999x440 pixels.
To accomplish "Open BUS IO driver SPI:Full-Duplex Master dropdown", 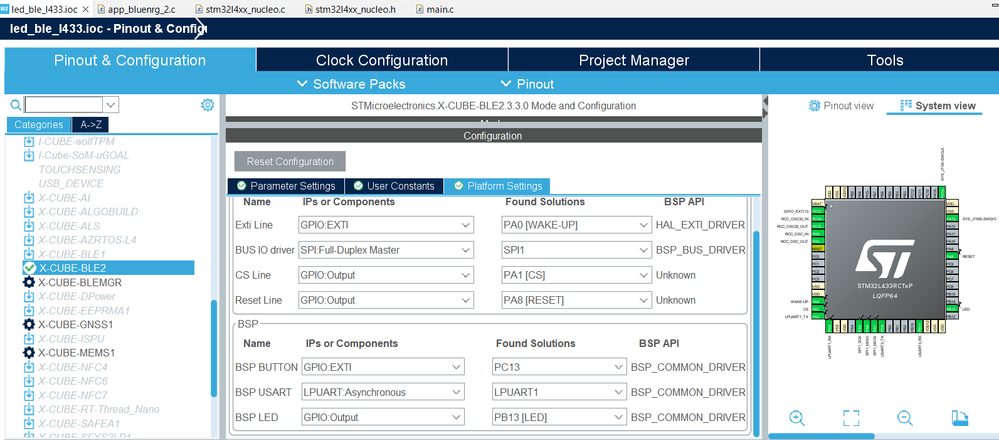I will pyautogui.click(x=386, y=250).
